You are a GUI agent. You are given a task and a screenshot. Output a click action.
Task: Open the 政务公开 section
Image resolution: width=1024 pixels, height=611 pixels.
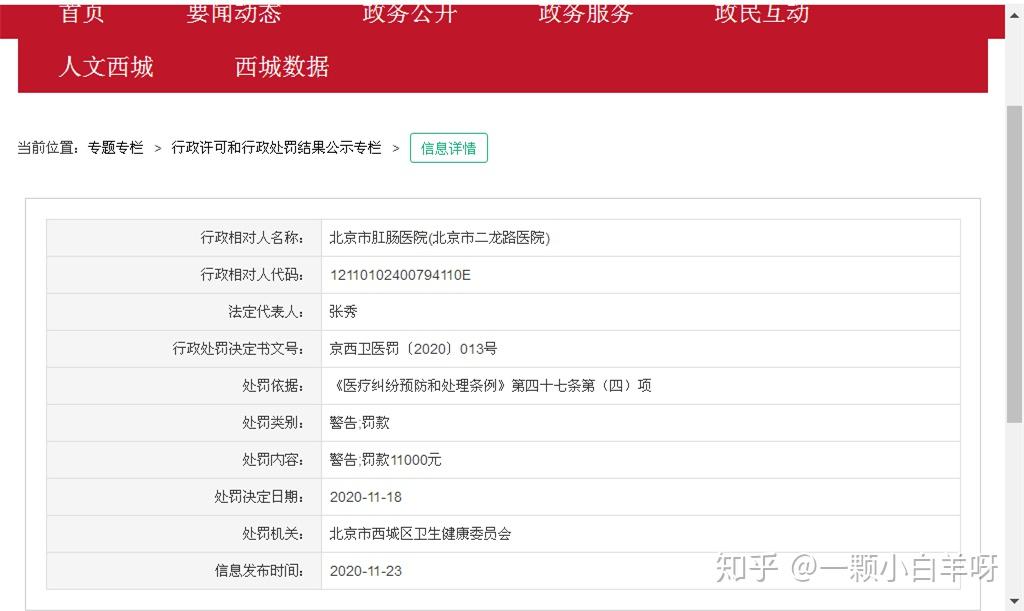pos(409,13)
